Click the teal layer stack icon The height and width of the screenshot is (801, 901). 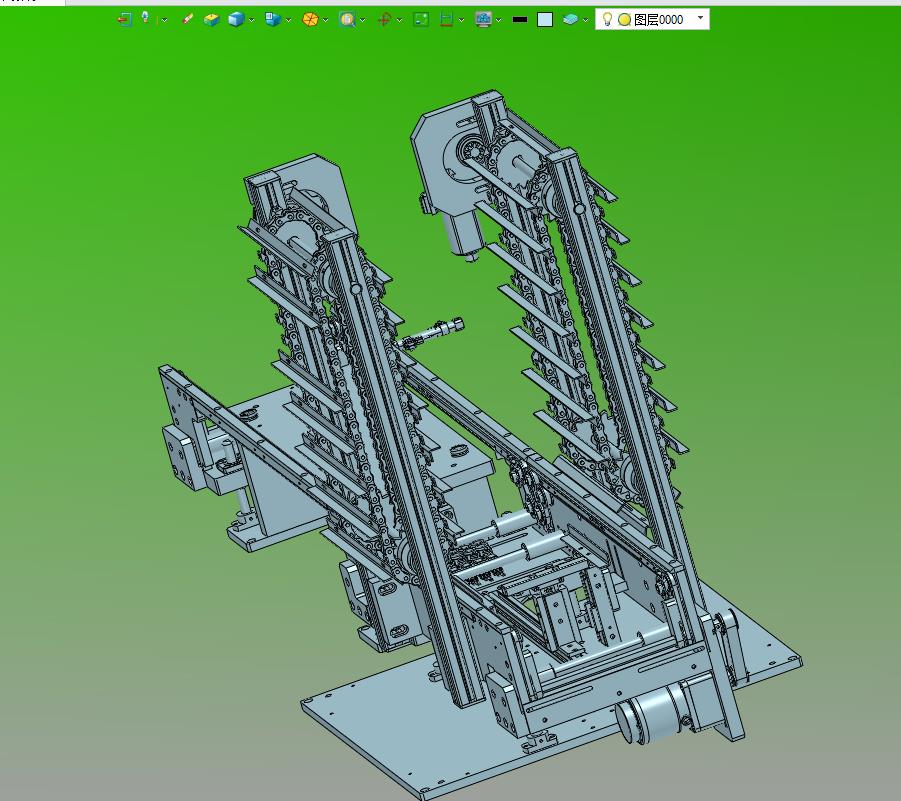570,20
